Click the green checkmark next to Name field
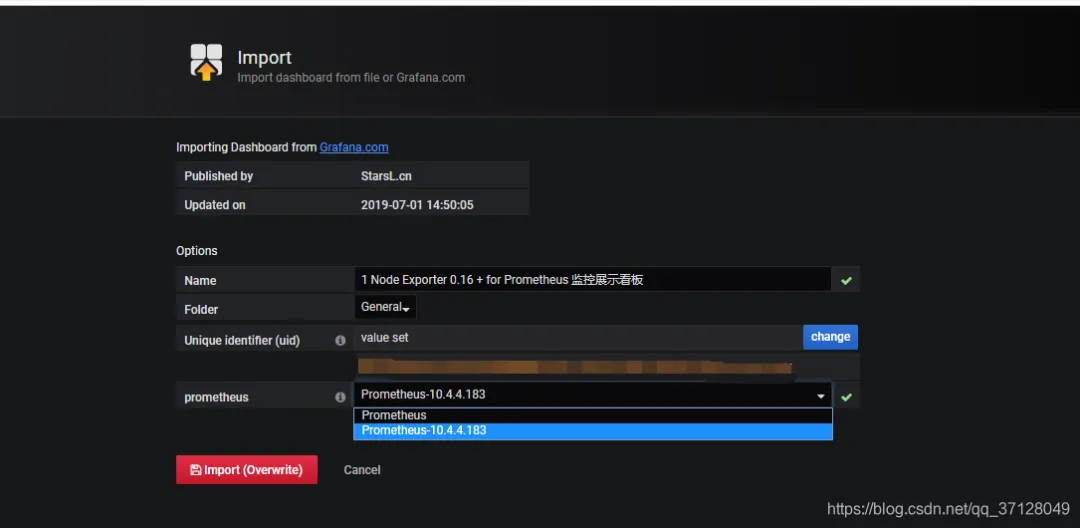Viewport: 1080px width, 528px height. pos(847,280)
